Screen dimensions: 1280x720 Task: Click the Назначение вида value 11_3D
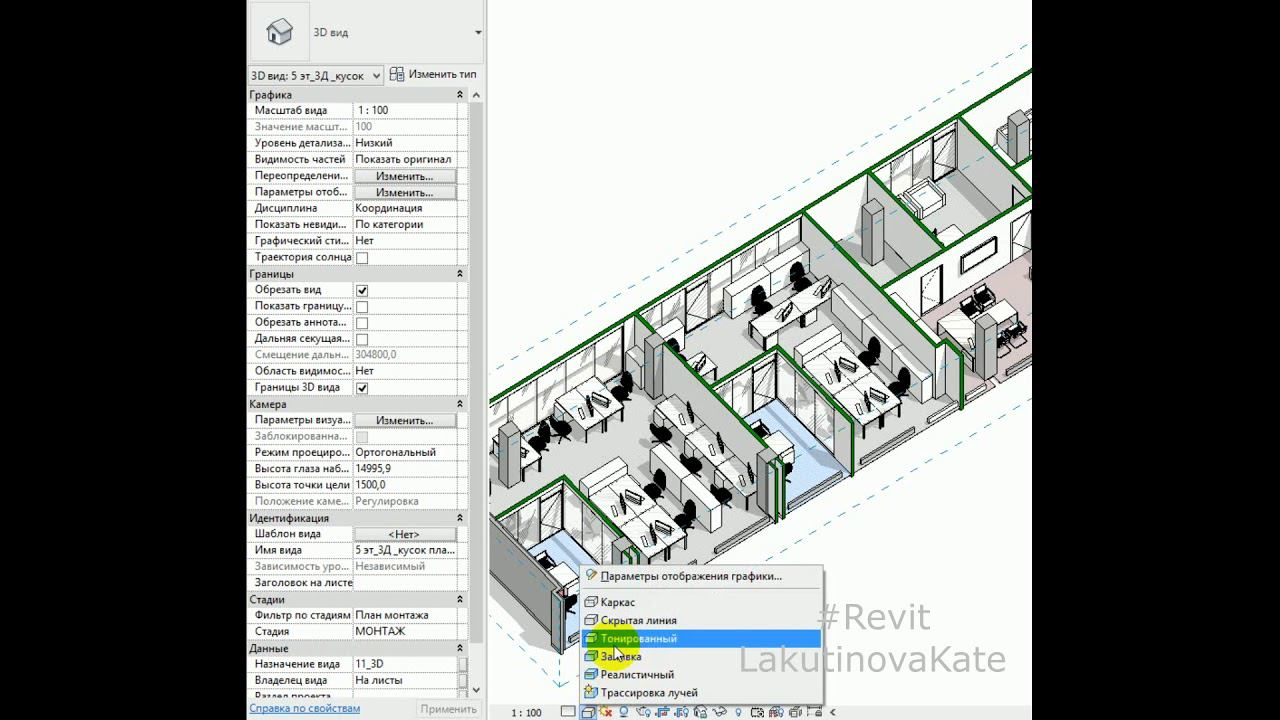coord(404,664)
